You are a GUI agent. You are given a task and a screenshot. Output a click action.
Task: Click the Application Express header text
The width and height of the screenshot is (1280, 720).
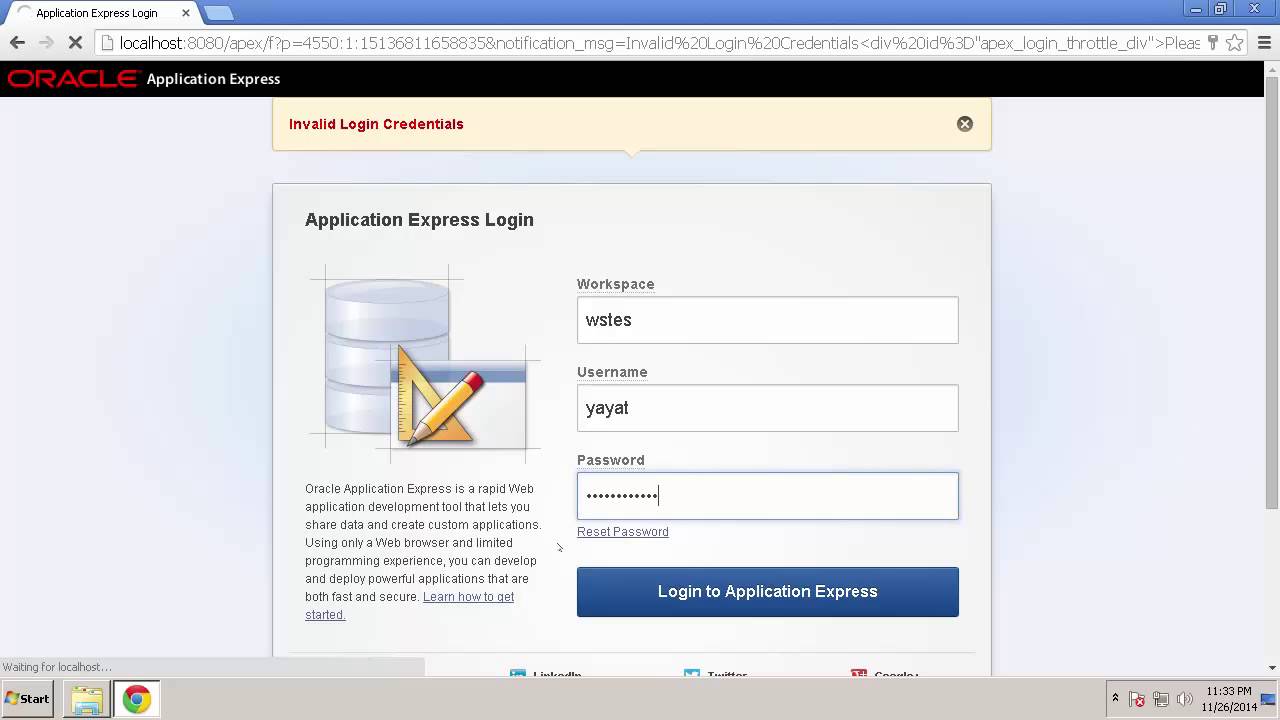tap(213, 79)
